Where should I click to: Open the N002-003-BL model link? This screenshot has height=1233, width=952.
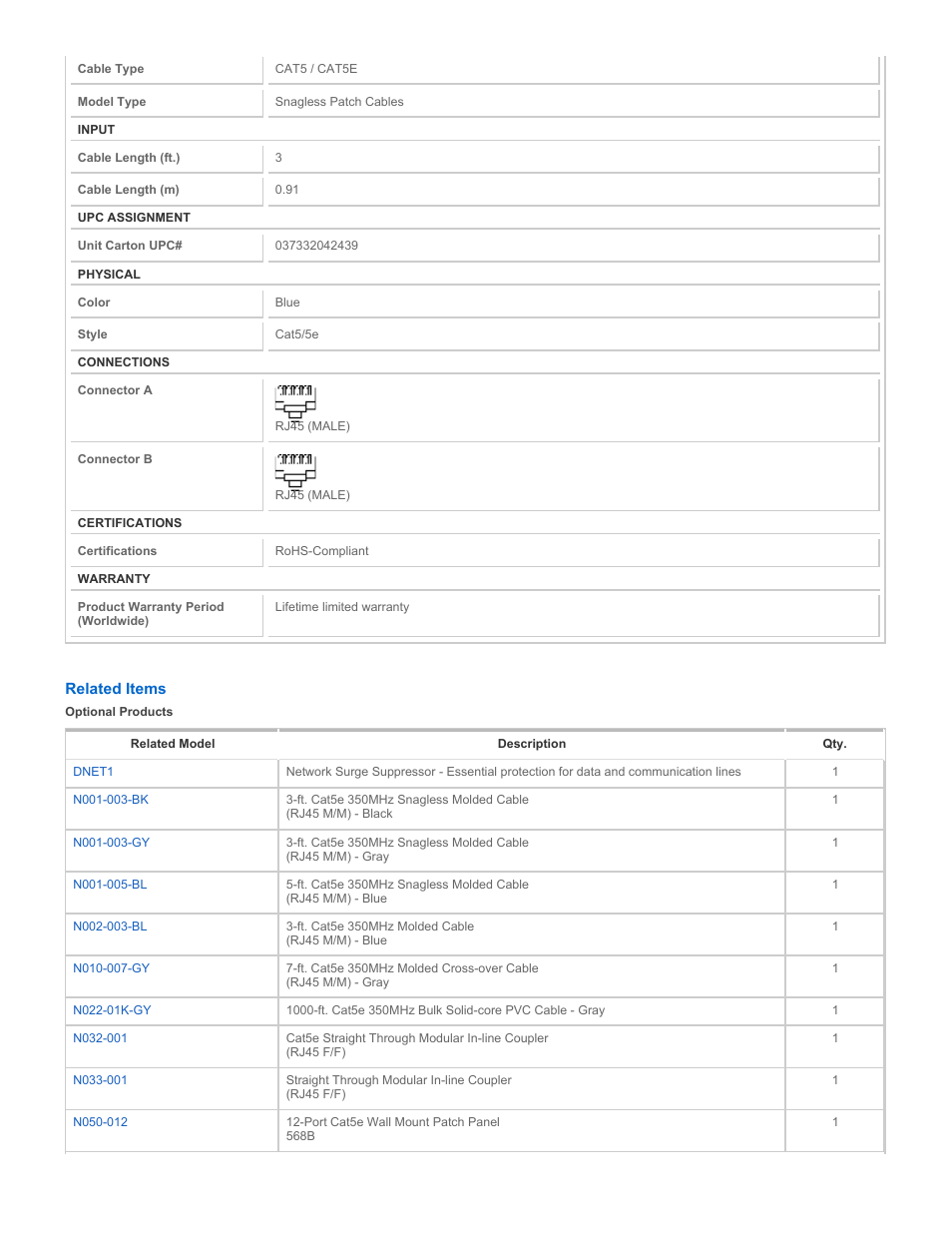pyautogui.click(x=110, y=926)
